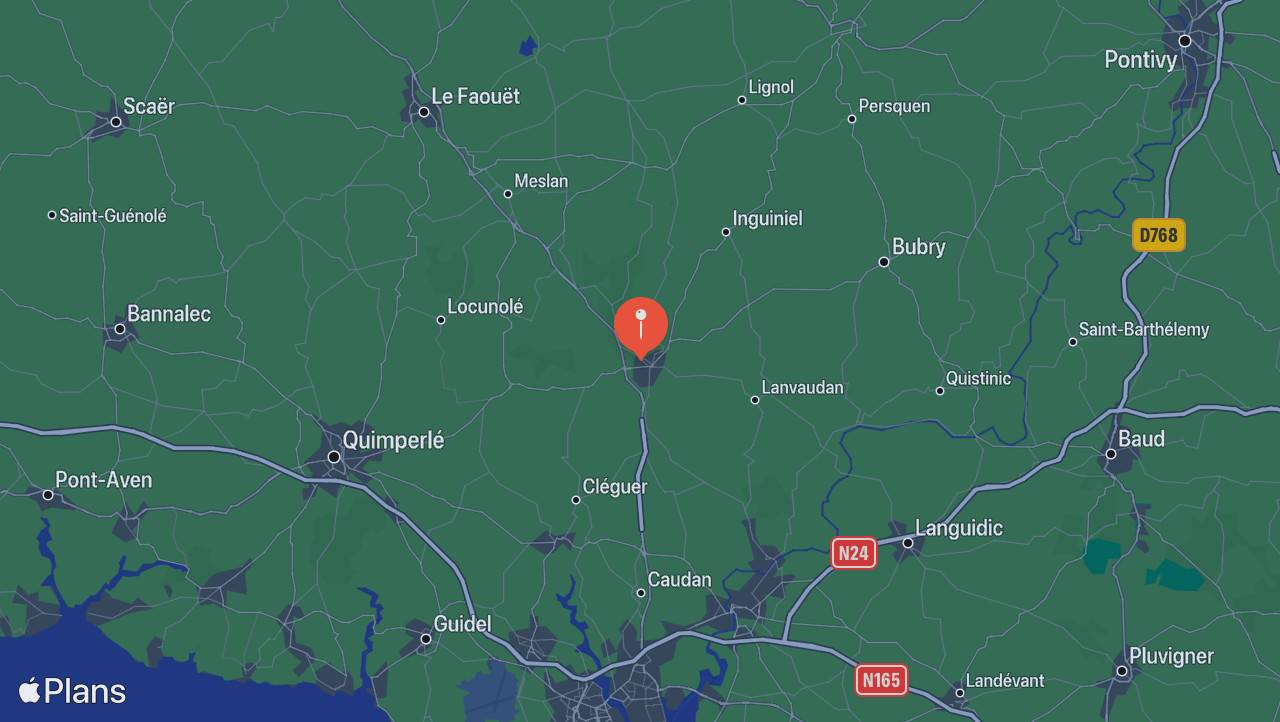Select the Scaër town label

coord(149,106)
